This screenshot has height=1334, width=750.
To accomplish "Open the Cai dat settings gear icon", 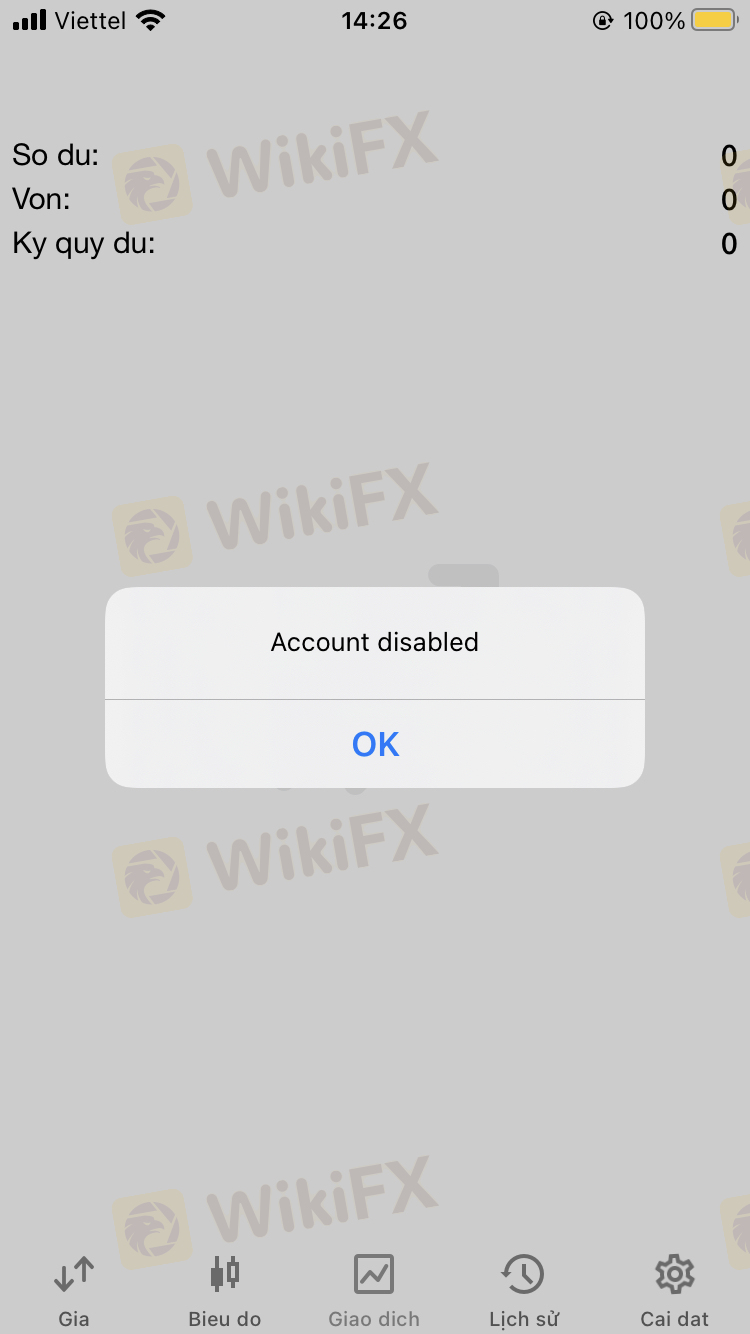I will pos(675,1274).
